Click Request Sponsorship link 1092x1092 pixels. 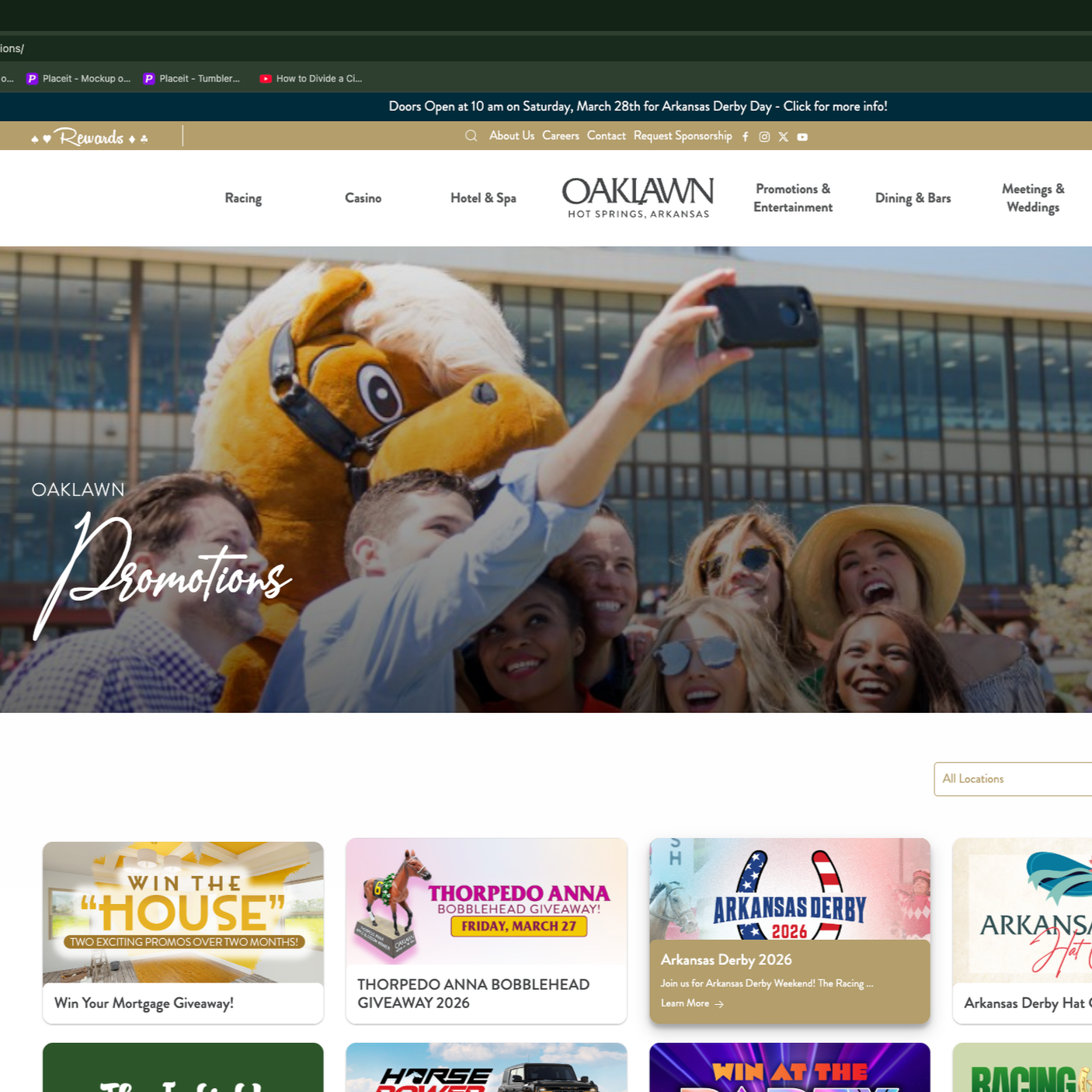[x=683, y=136]
